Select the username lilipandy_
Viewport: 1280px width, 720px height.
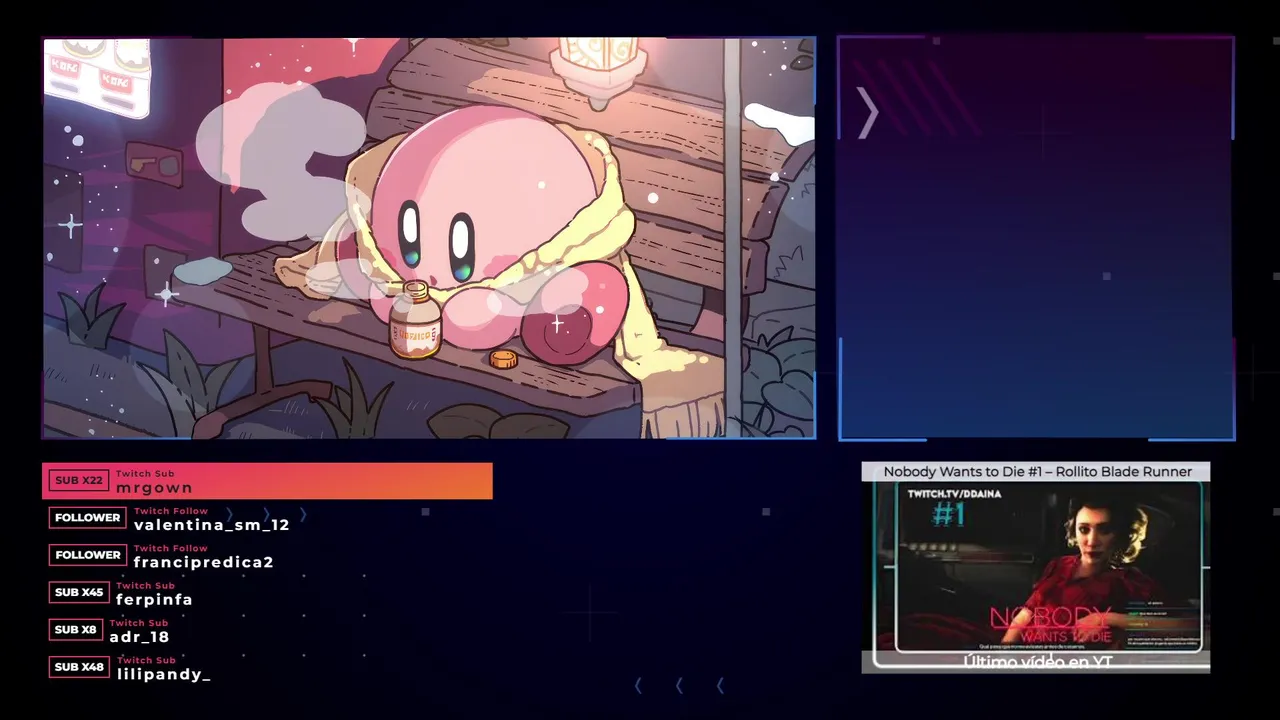pos(164,674)
